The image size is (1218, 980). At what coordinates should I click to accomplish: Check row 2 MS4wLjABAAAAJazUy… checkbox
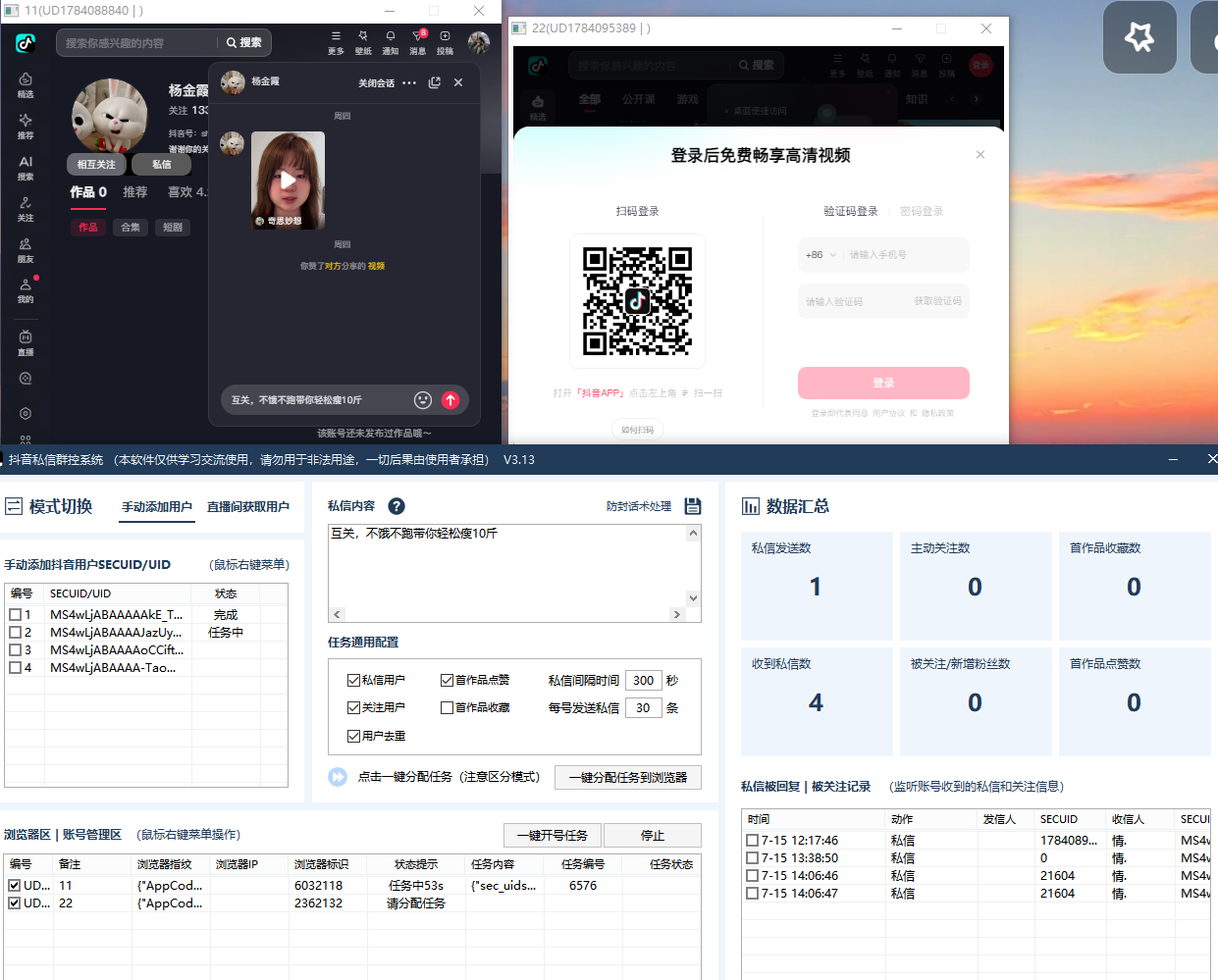pos(15,633)
